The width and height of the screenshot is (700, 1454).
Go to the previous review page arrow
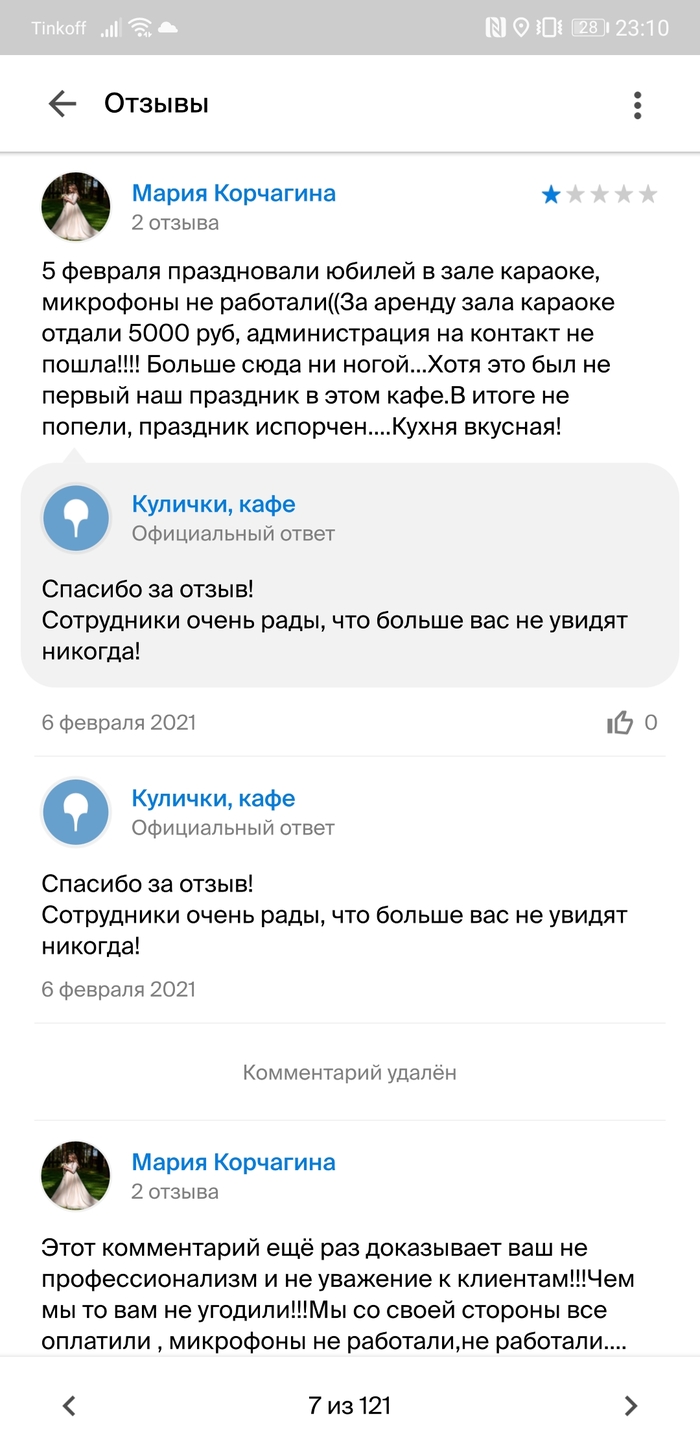pos(69,1406)
